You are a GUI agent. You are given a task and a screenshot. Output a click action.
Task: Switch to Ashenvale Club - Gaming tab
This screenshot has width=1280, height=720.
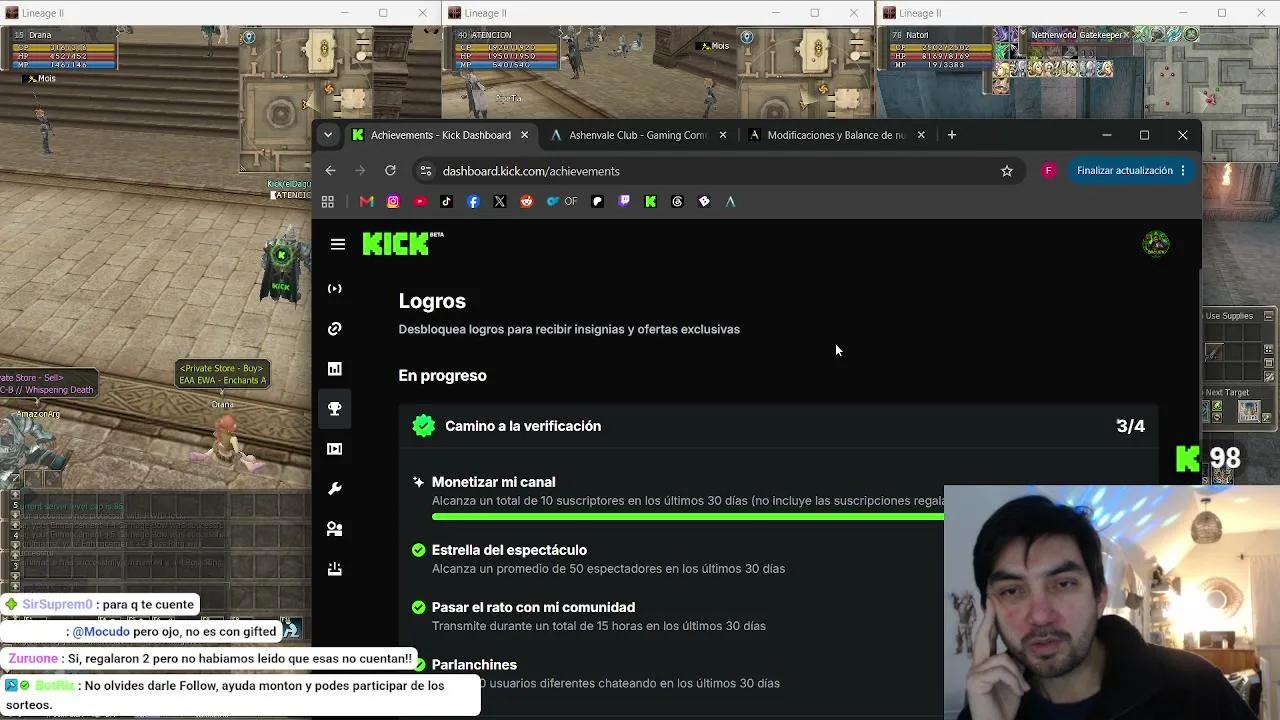[x=637, y=135]
